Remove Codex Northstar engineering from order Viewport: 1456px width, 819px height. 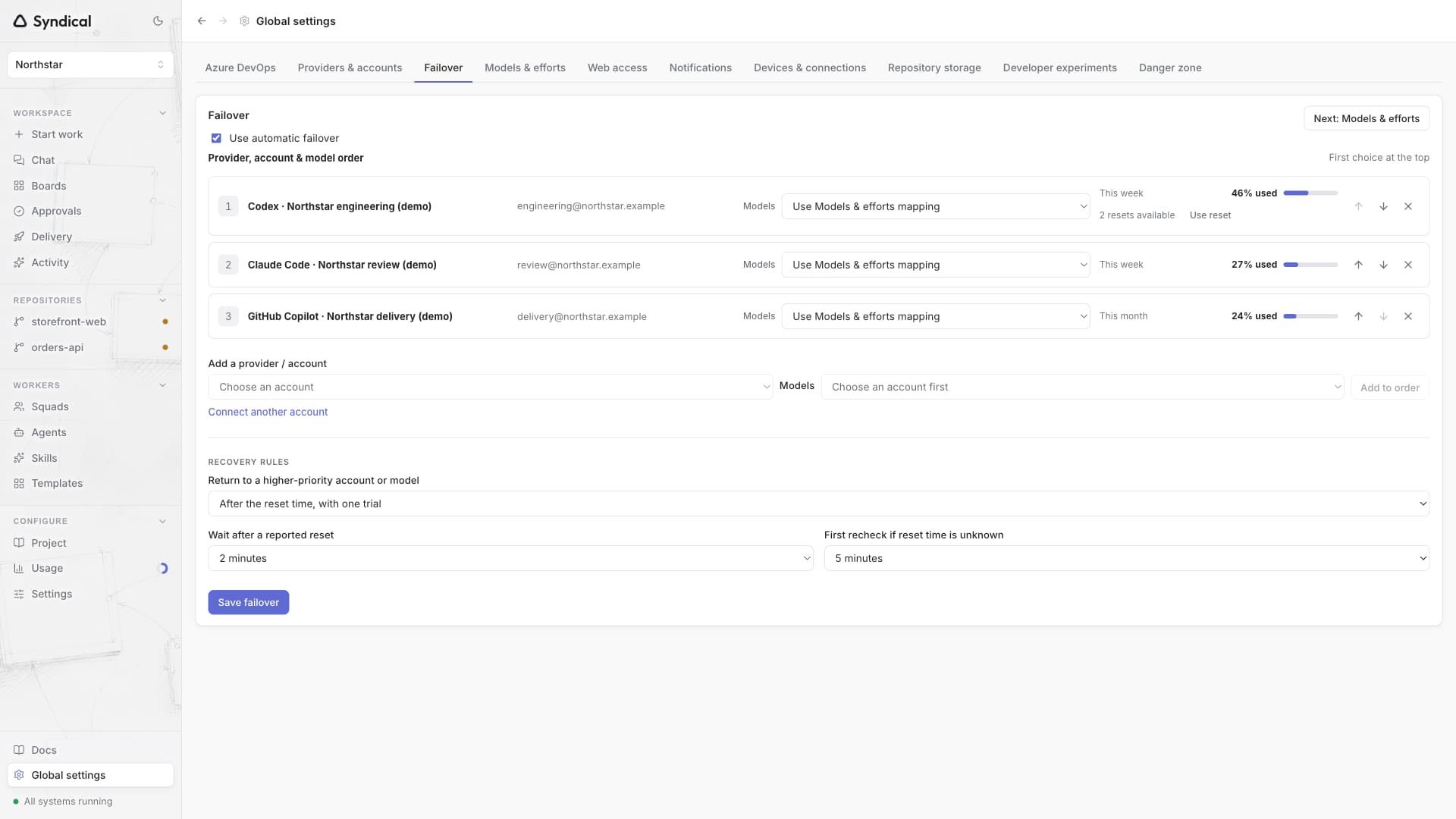1408,206
